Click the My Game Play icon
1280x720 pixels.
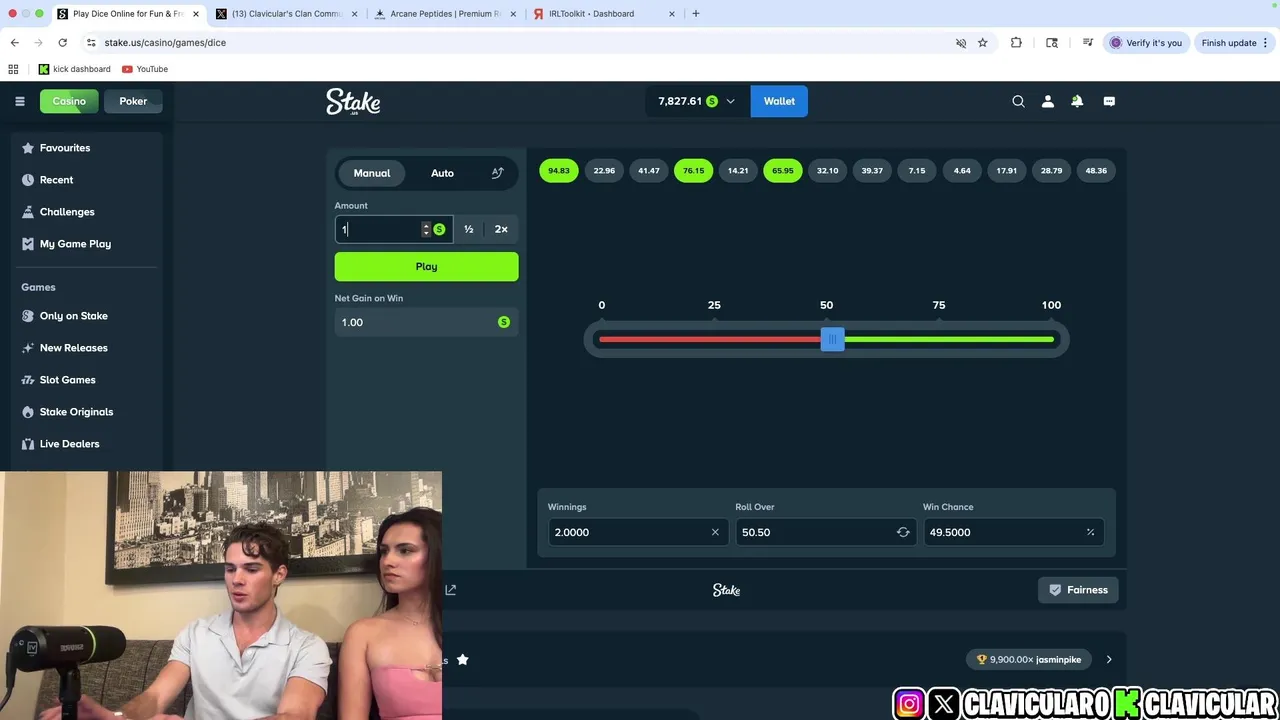(x=28, y=244)
